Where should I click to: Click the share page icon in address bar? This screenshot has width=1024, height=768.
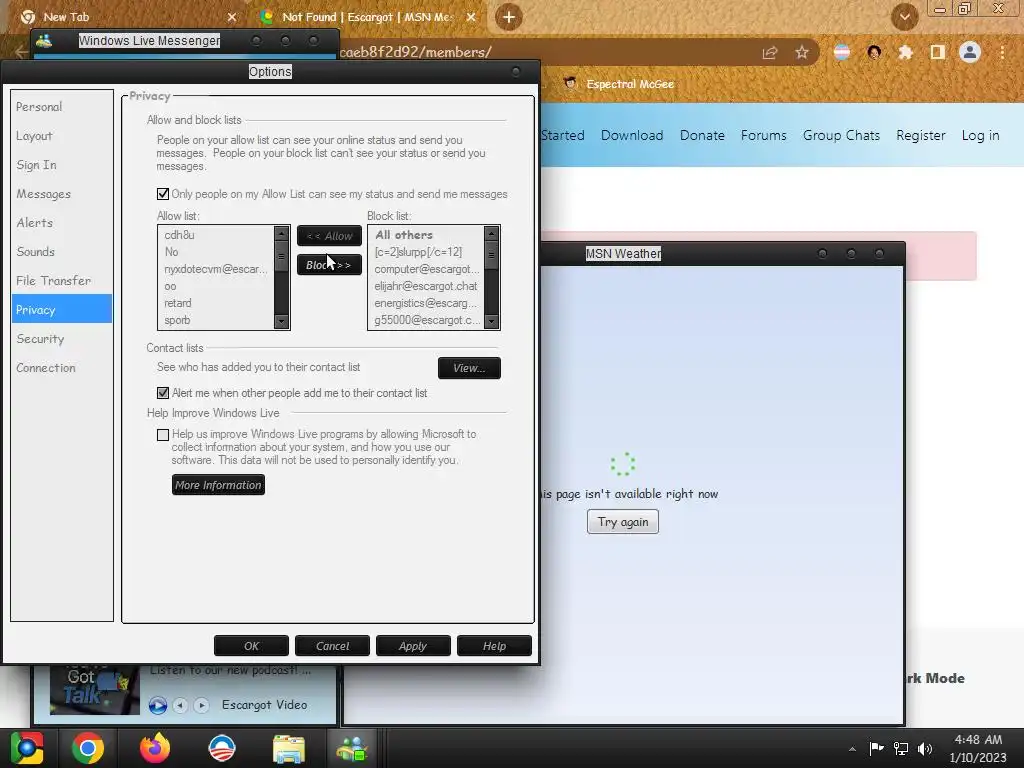[770, 52]
